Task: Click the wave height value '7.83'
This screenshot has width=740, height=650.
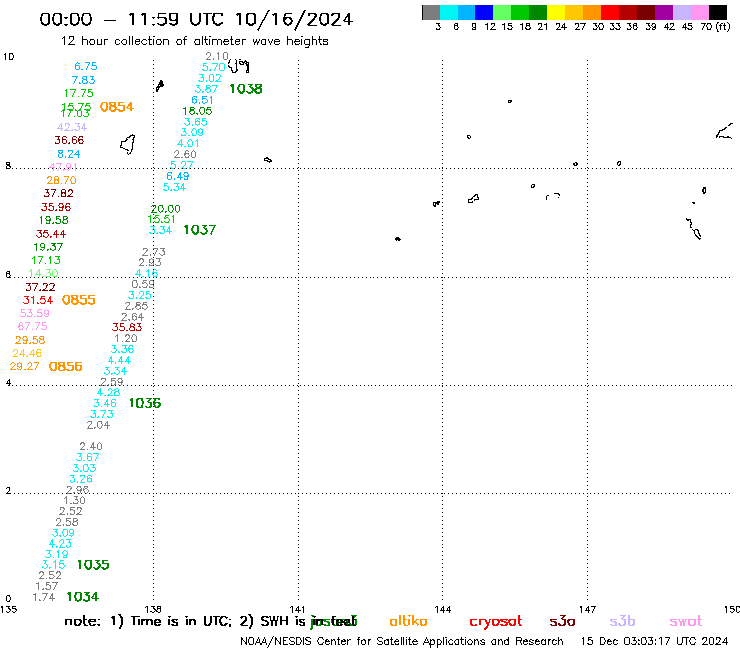Action: tap(84, 80)
